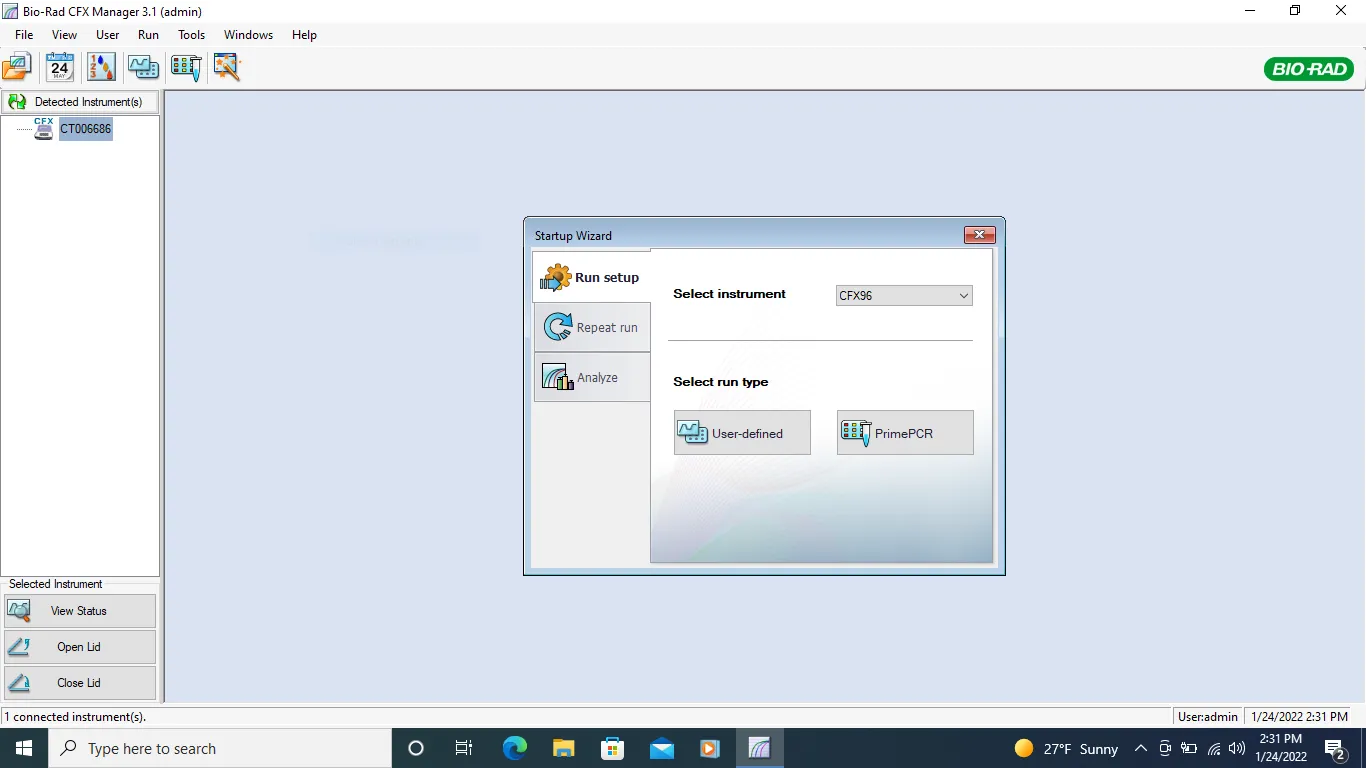Viewport: 1366px width, 768px height.
Task: Switch to the Analyze tab
Action: coord(592,378)
